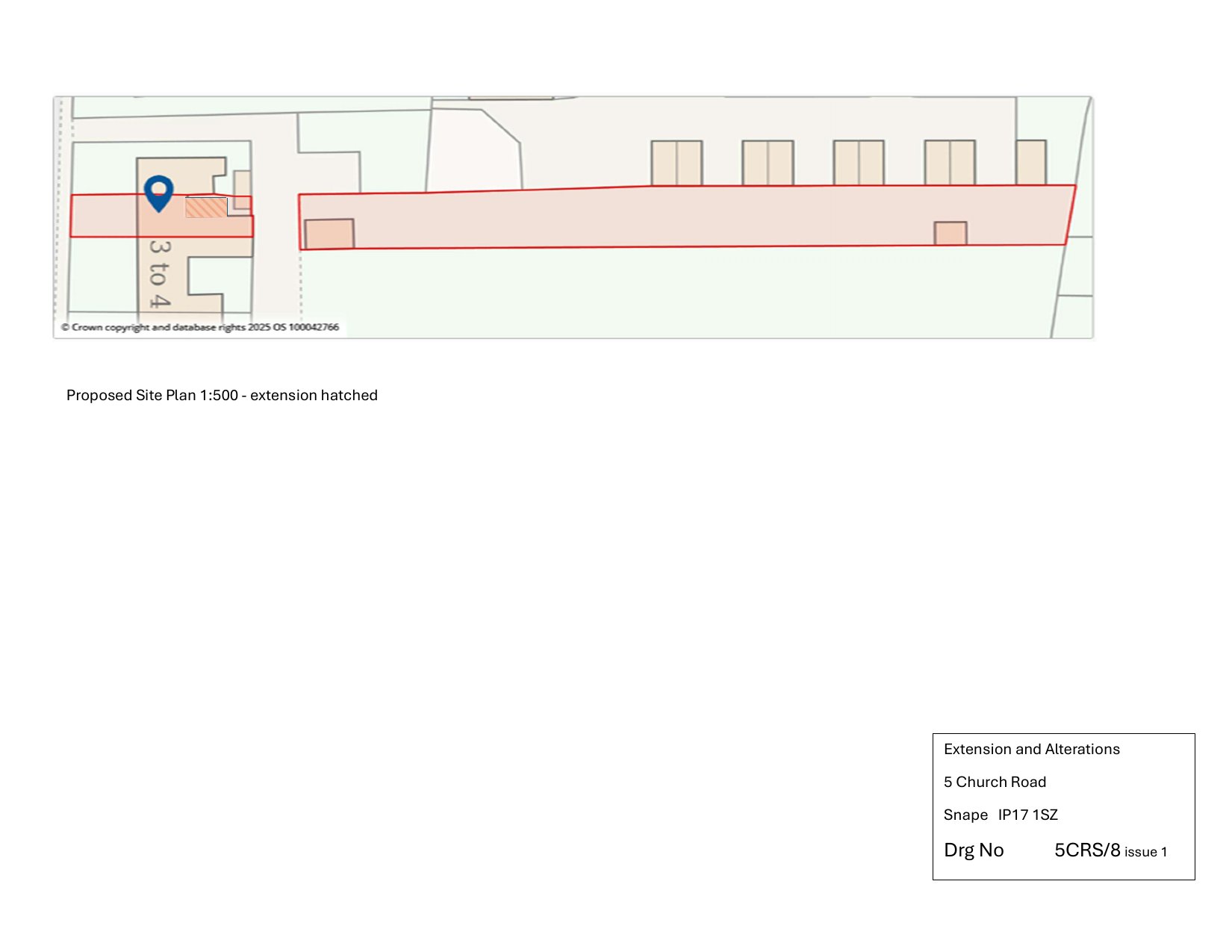Click the 5 Church Road address text
The height and width of the screenshot is (952, 1232).
995,782
